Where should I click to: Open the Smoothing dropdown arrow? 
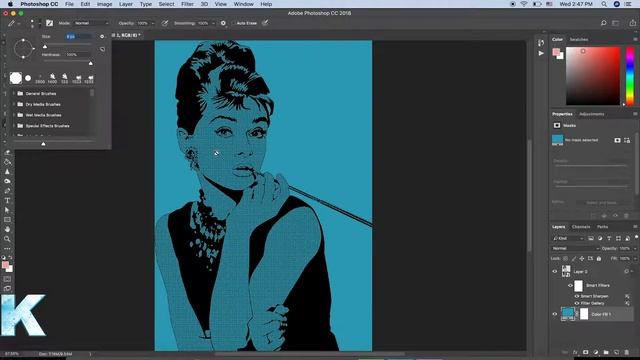pyautogui.click(x=213, y=23)
